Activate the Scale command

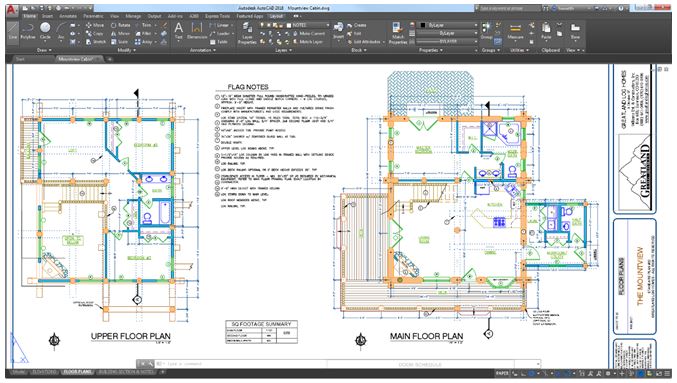coord(120,42)
